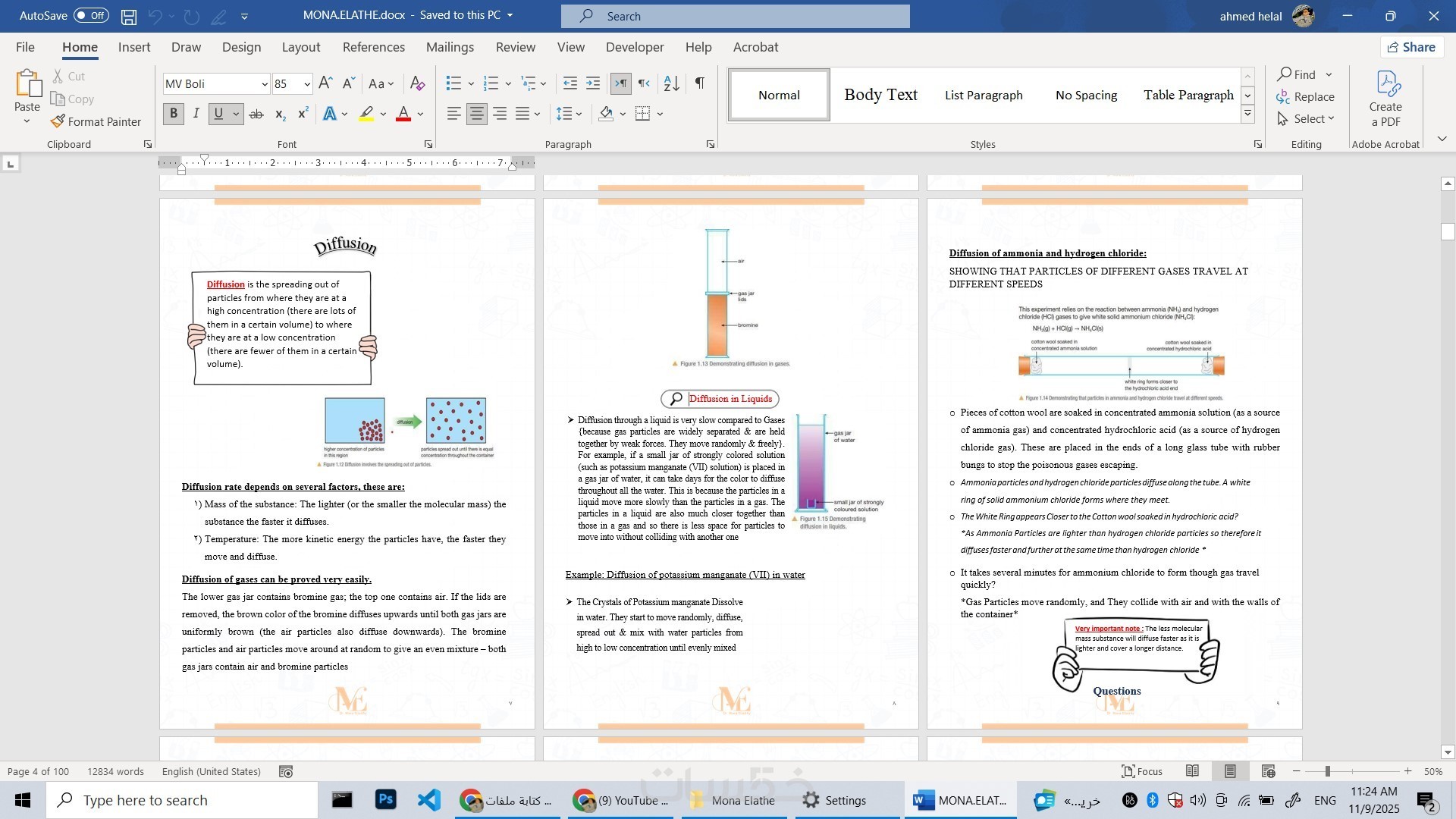This screenshot has height=819, width=1456.
Task: Click the Strikethrough text icon
Action: click(x=256, y=115)
